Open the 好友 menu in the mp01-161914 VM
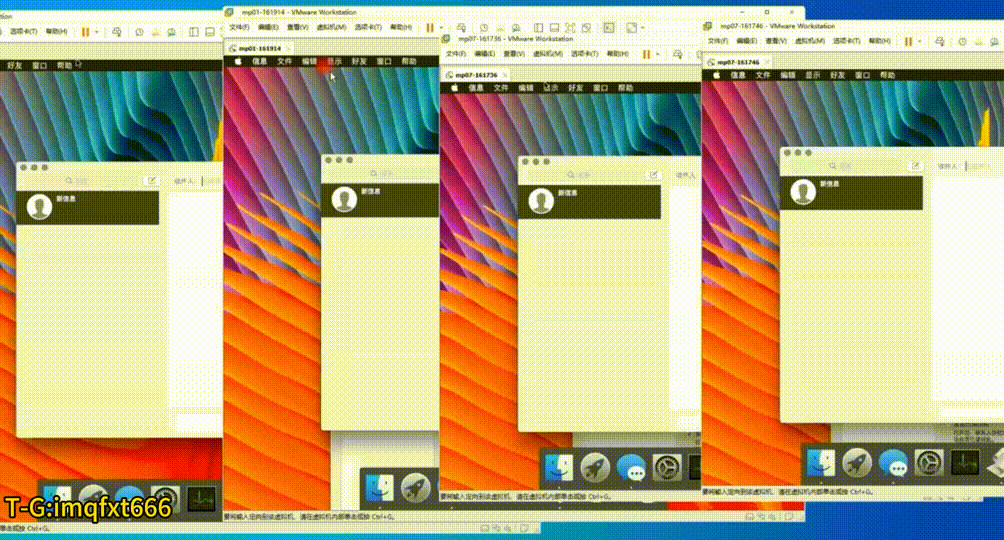 coord(359,61)
